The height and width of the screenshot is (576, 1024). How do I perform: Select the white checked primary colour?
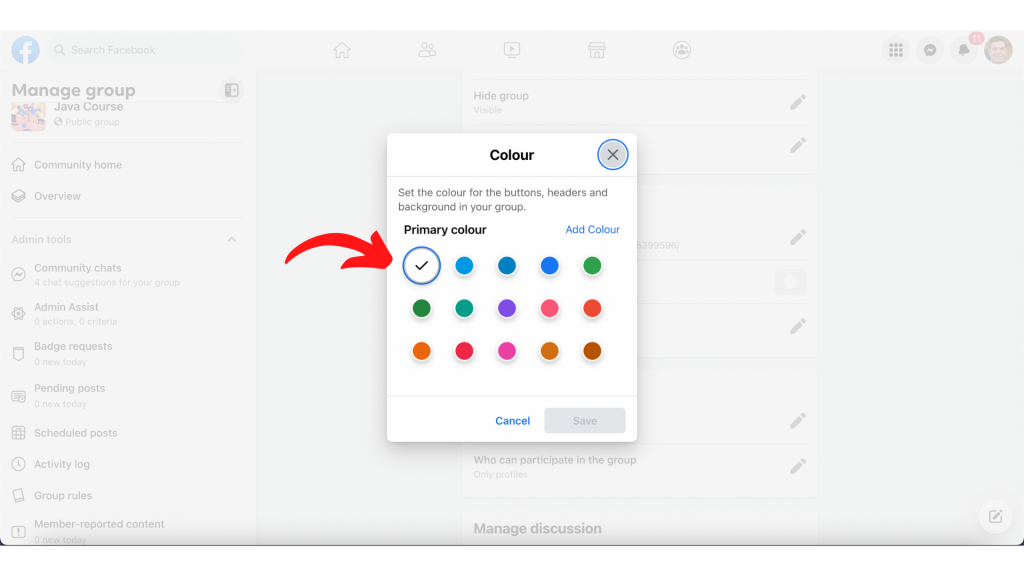click(422, 266)
